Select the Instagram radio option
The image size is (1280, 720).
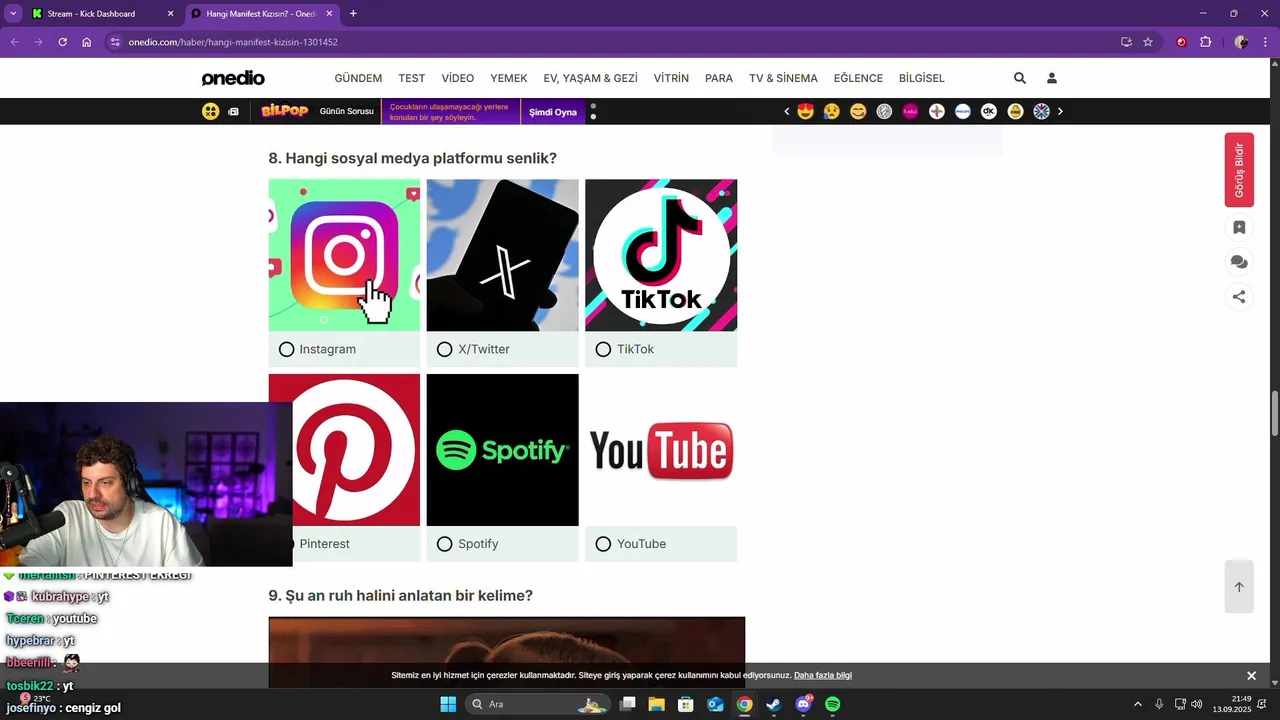[x=287, y=349]
